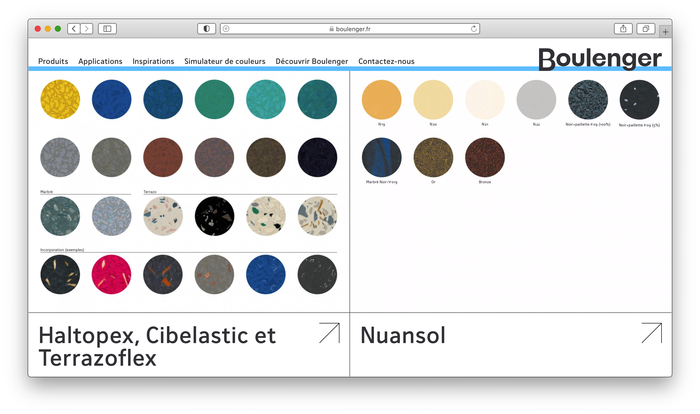Click the 'Incorporation (exemples)' section label
This screenshot has height=414, width=700.
(x=62, y=250)
